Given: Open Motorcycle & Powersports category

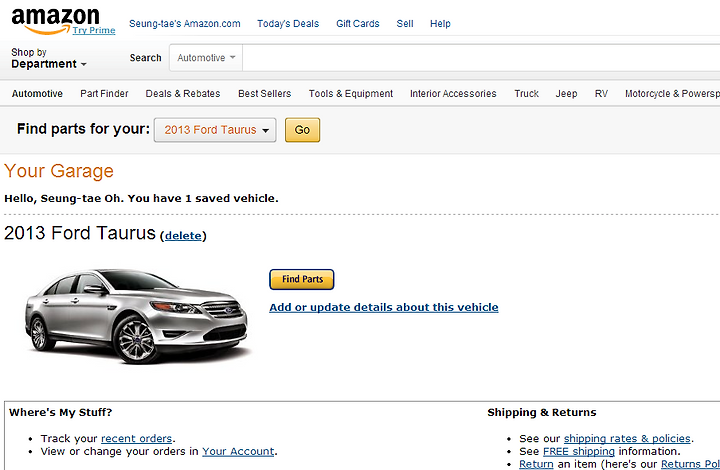Looking at the screenshot, I should (672, 94).
